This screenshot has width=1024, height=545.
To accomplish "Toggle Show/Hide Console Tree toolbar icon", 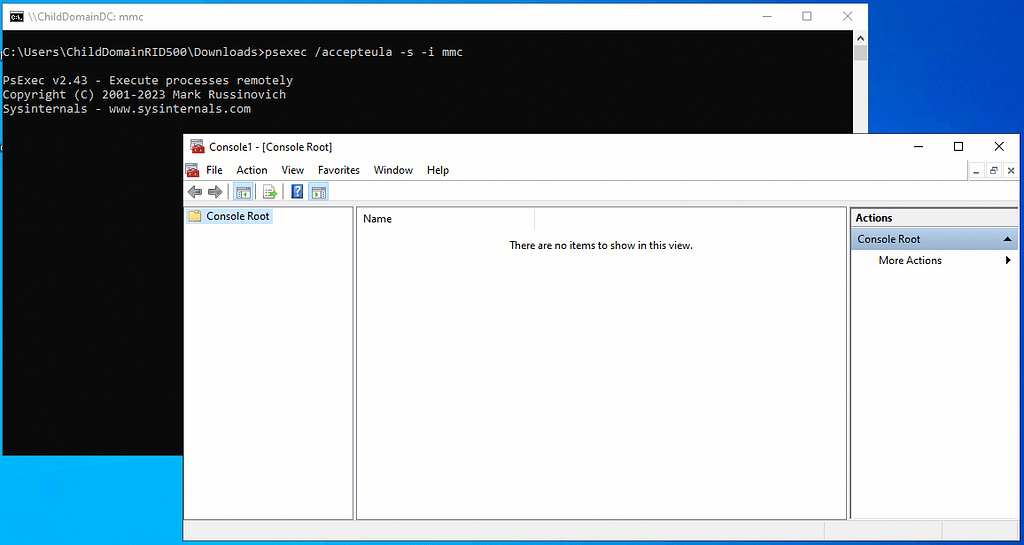I will pyautogui.click(x=243, y=192).
